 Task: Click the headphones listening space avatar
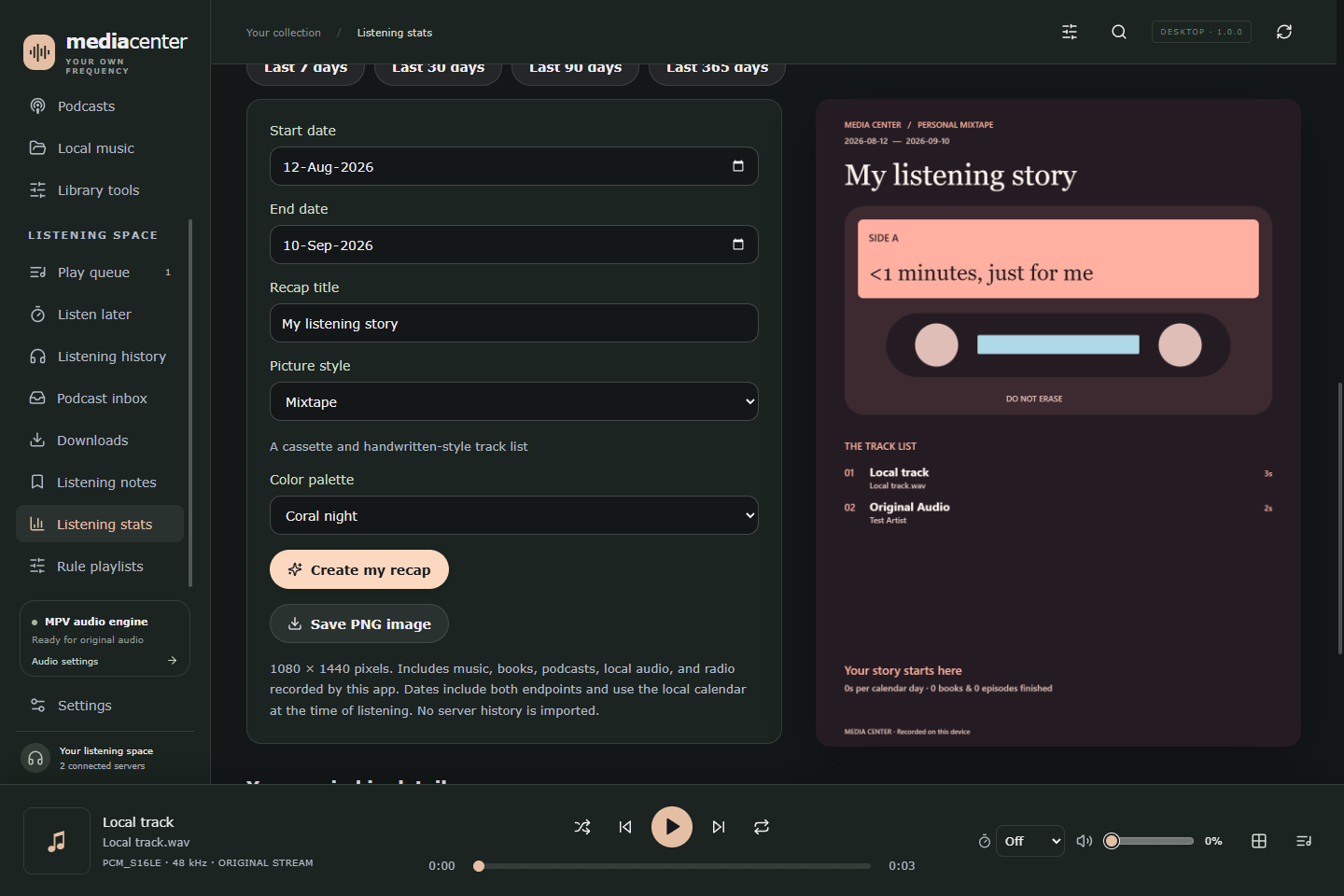click(x=35, y=758)
